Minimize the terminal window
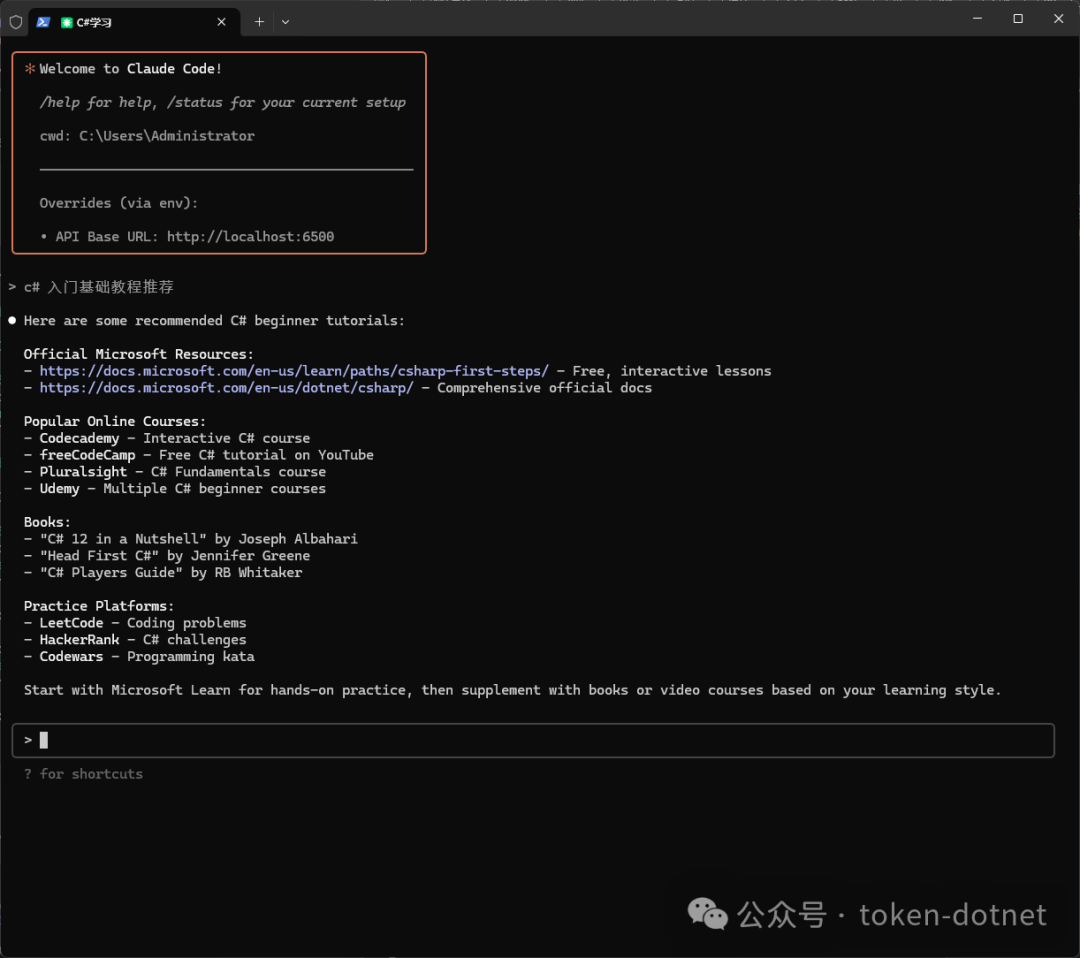Image resolution: width=1080 pixels, height=958 pixels. tap(977, 19)
